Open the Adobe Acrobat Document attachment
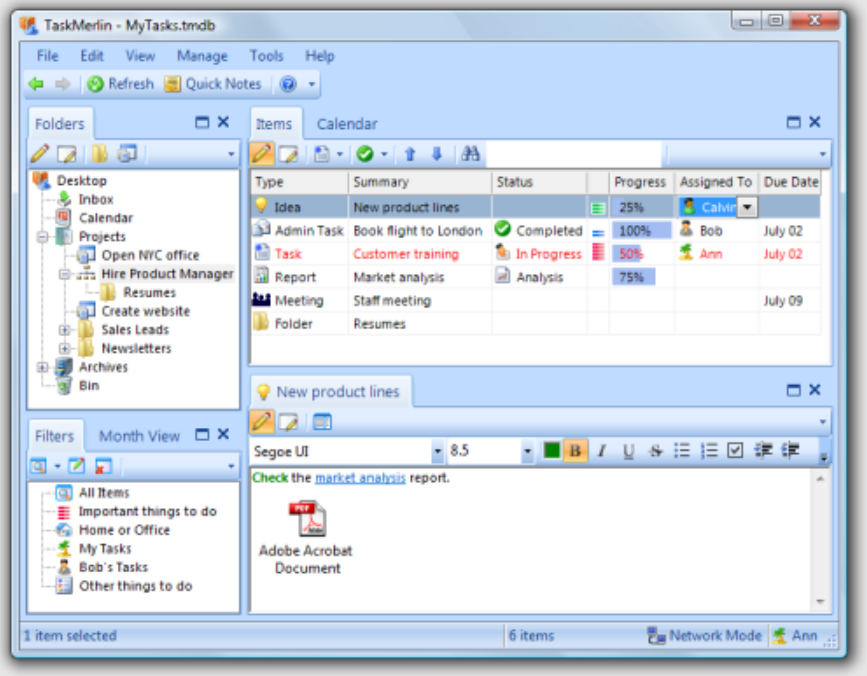867x676 pixels. click(x=306, y=520)
